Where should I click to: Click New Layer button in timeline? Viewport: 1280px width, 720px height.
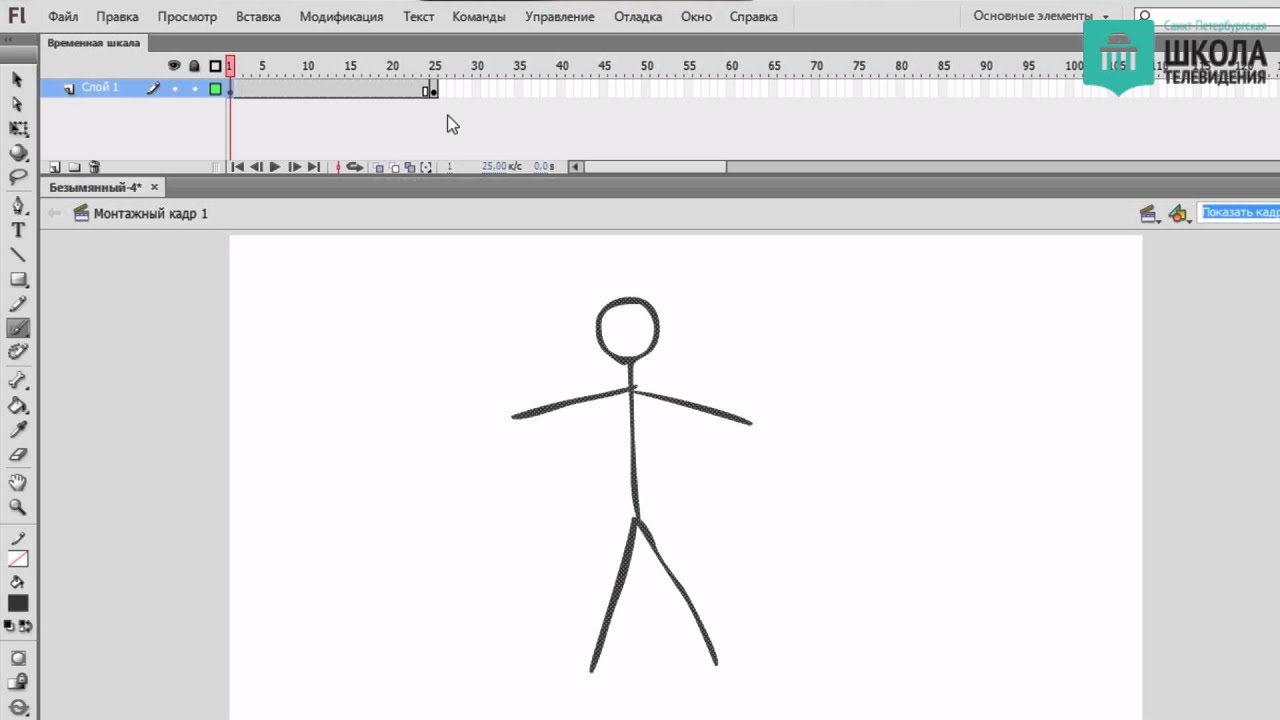[55, 167]
